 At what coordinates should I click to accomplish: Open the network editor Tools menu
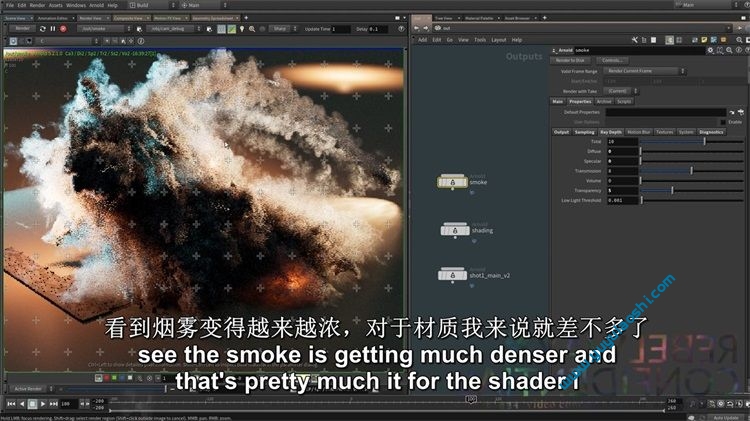point(480,40)
